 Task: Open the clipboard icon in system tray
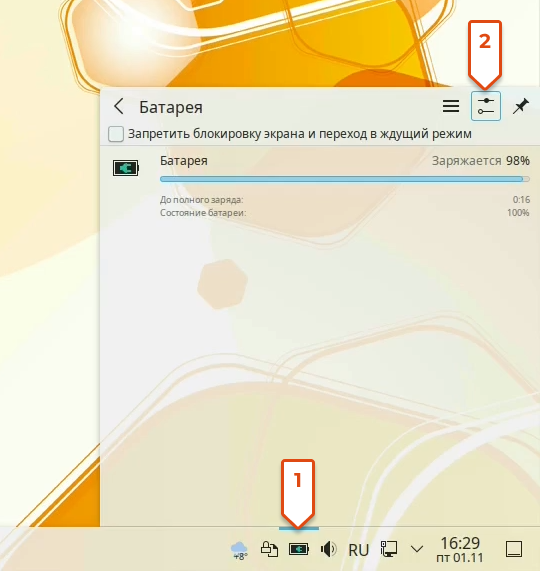[x=269, y=549]
